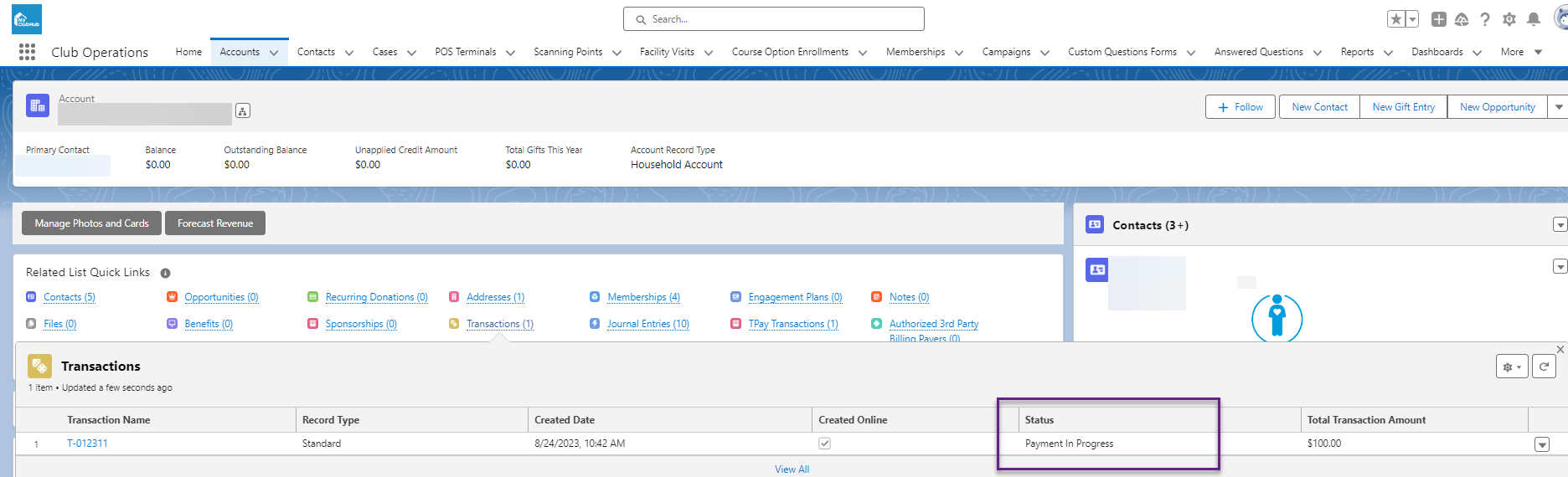Screen dimensions: 1568x477
Task: Open the Help question mark icon
Action: pyautogui.click(x=1485, y=19)
